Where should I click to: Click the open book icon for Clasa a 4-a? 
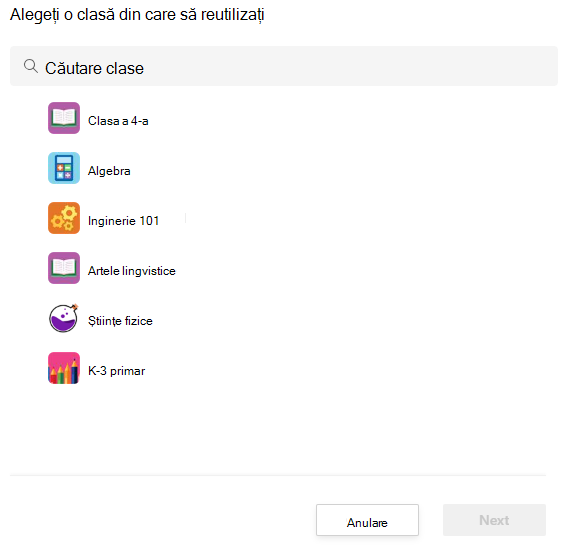click(64, 118)
